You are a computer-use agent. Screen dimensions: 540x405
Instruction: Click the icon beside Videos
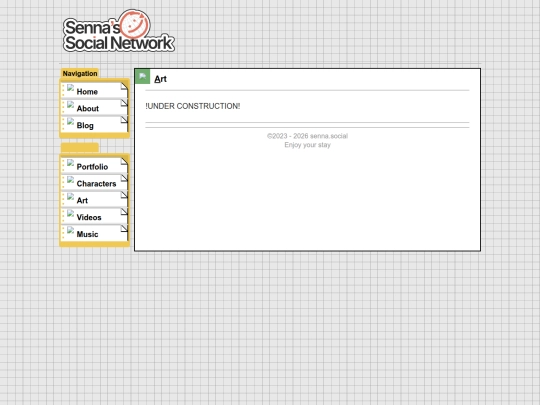click(71, 214)
